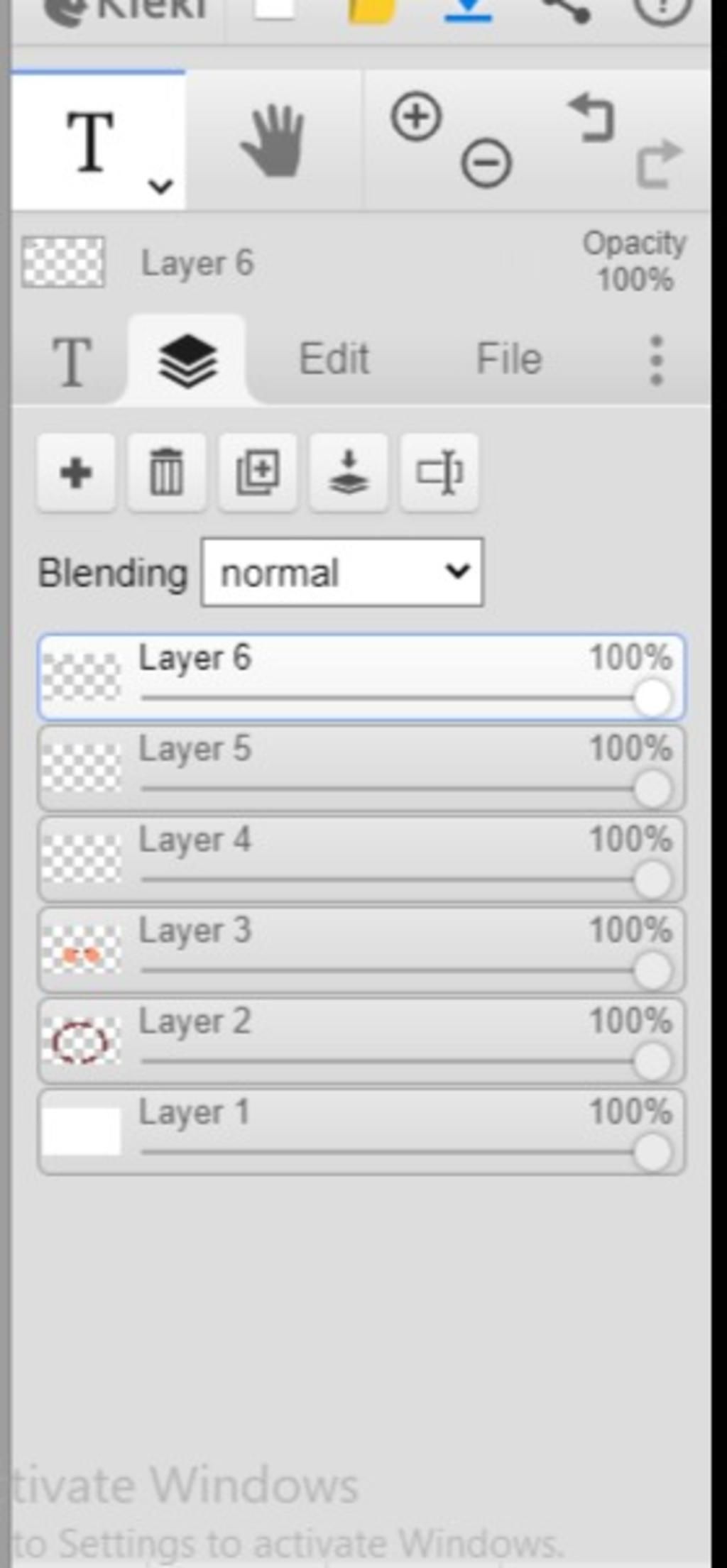This screenshot has width=727, height=1568.
Task: Duplicate the current layer
Action: click(258, 472)
